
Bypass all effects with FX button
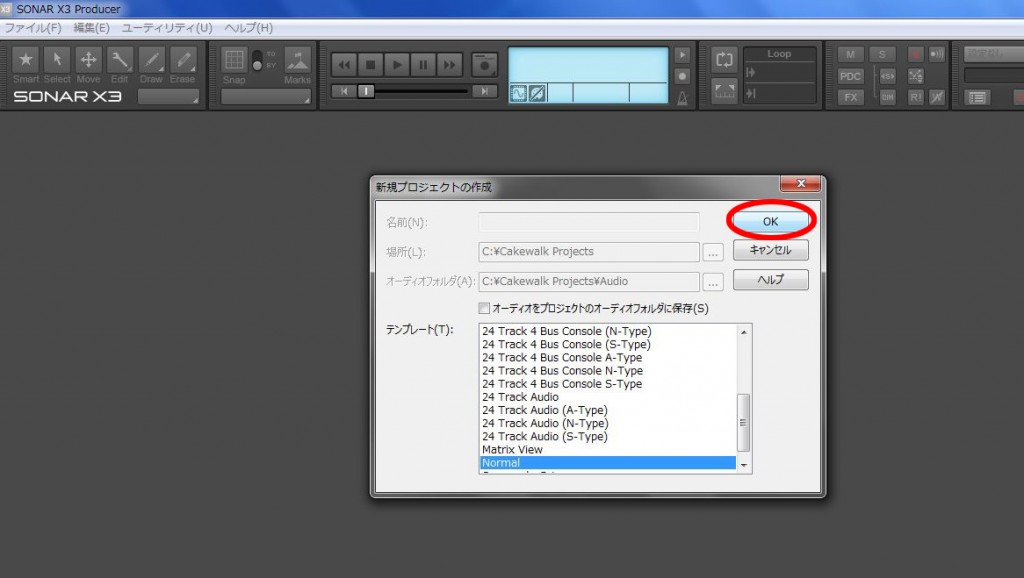click(x=850, y=97)
